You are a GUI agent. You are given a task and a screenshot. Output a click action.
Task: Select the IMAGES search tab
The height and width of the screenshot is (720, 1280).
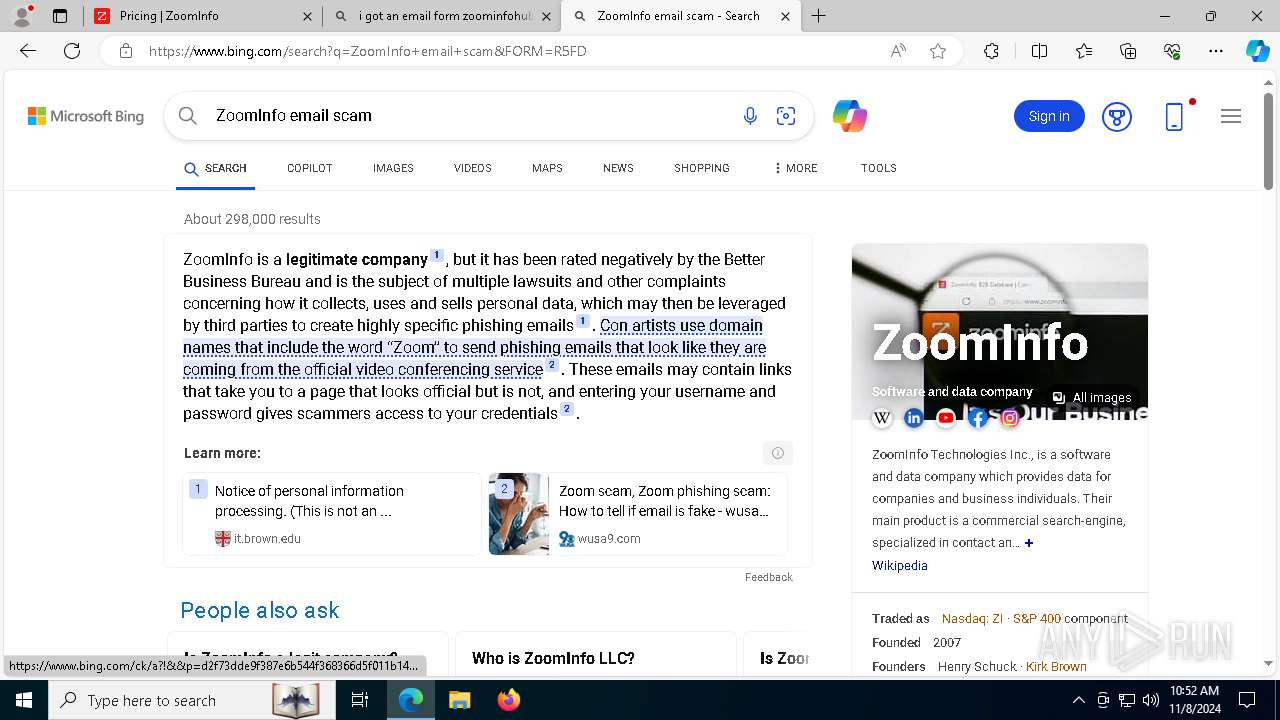[393, 168]
